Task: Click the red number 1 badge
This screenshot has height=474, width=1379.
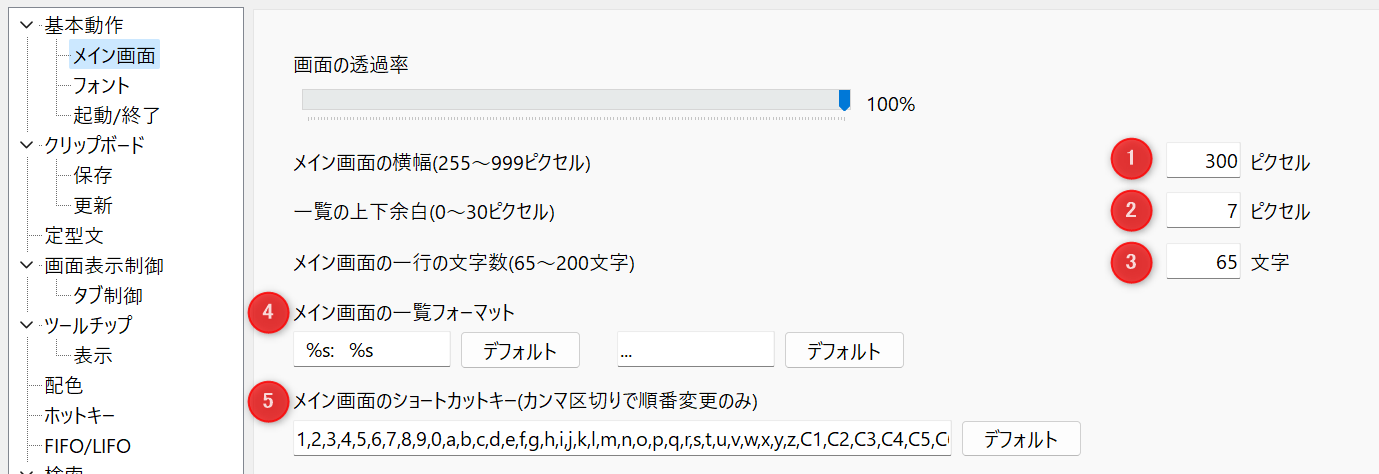Action: click(1131, 159)
